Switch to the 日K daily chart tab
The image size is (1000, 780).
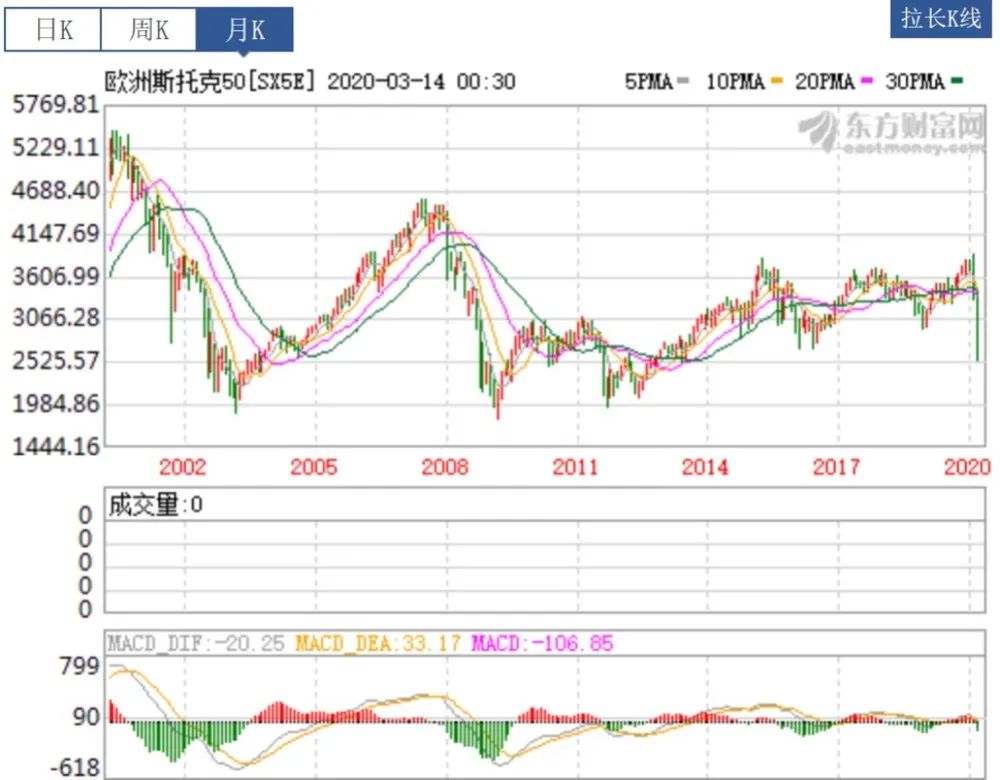[53, 29]
